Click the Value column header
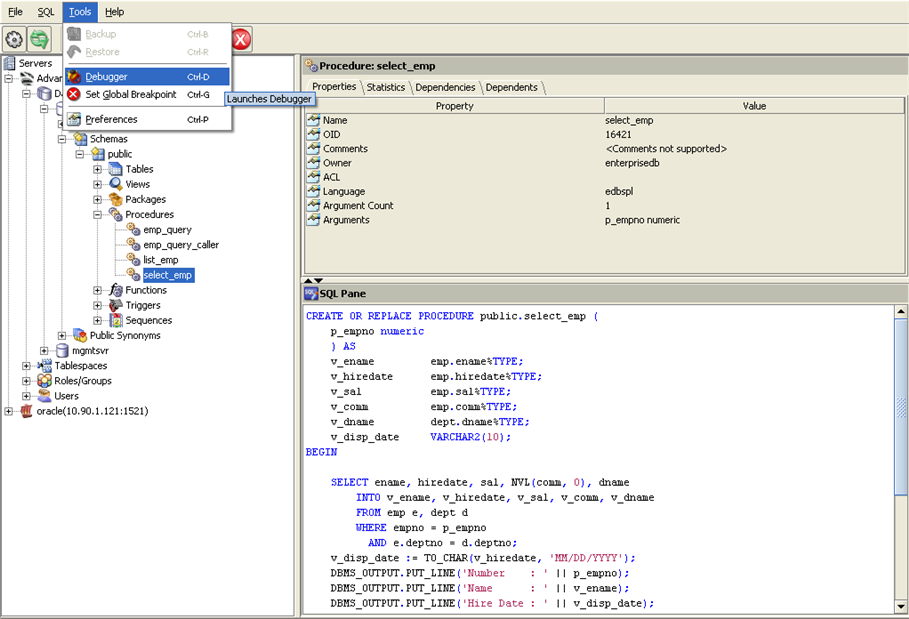The width and height of the screenshot is (909, 619). click(754, 106)
